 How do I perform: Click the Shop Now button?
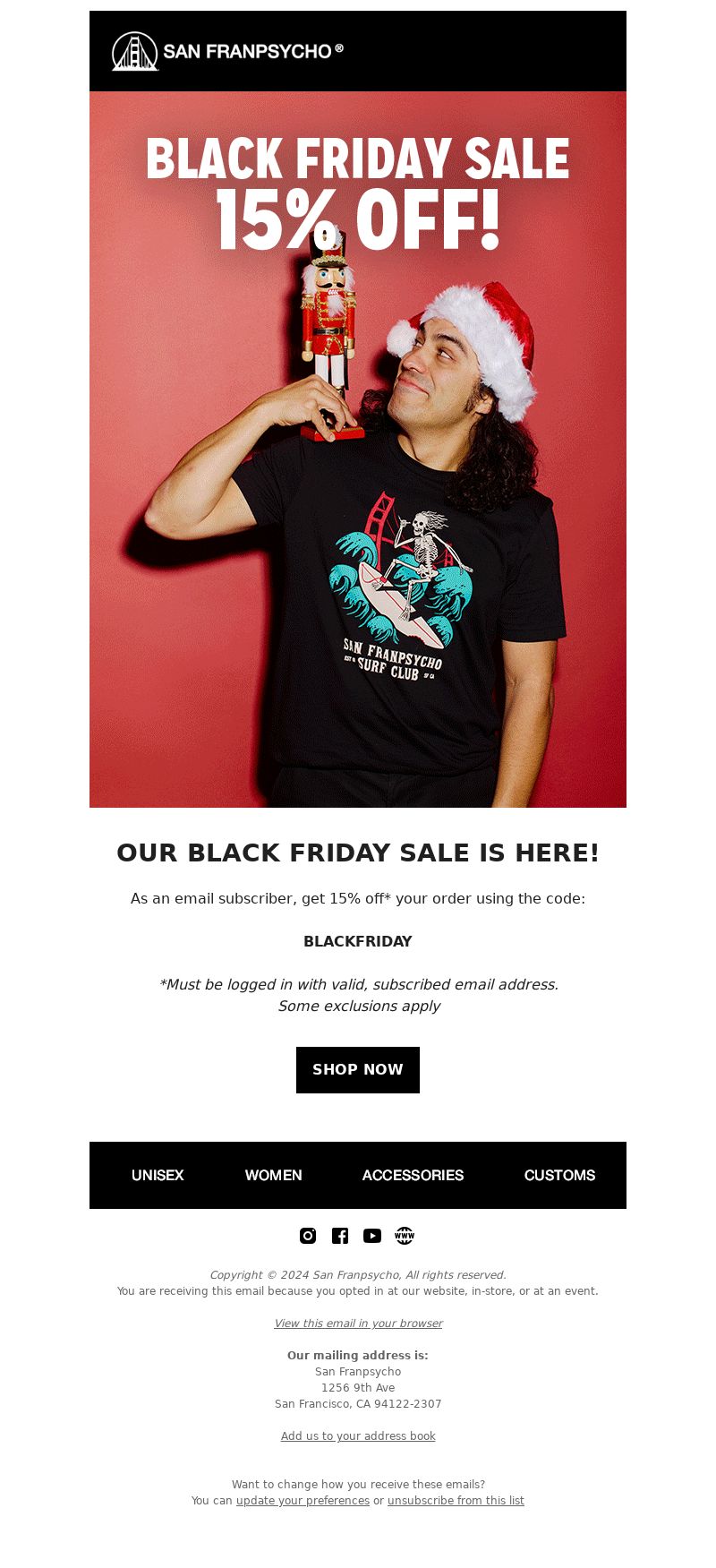point(358,1070)
